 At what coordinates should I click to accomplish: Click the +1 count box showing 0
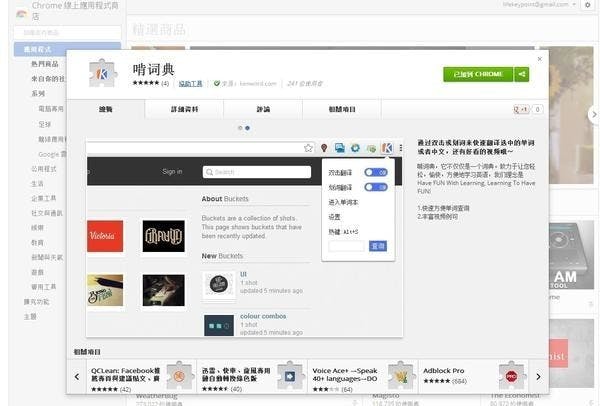(x=537, y=109)
